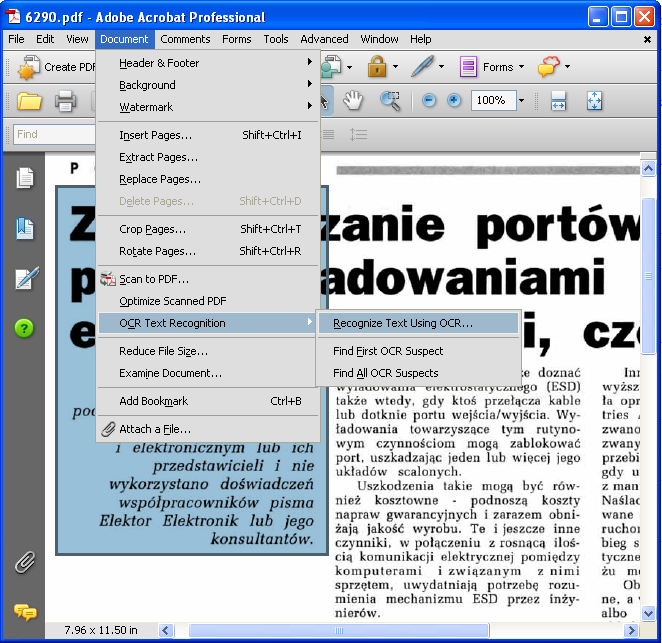Click the Print icon in toolbar

pyautogui.click(x=66, y=100)
